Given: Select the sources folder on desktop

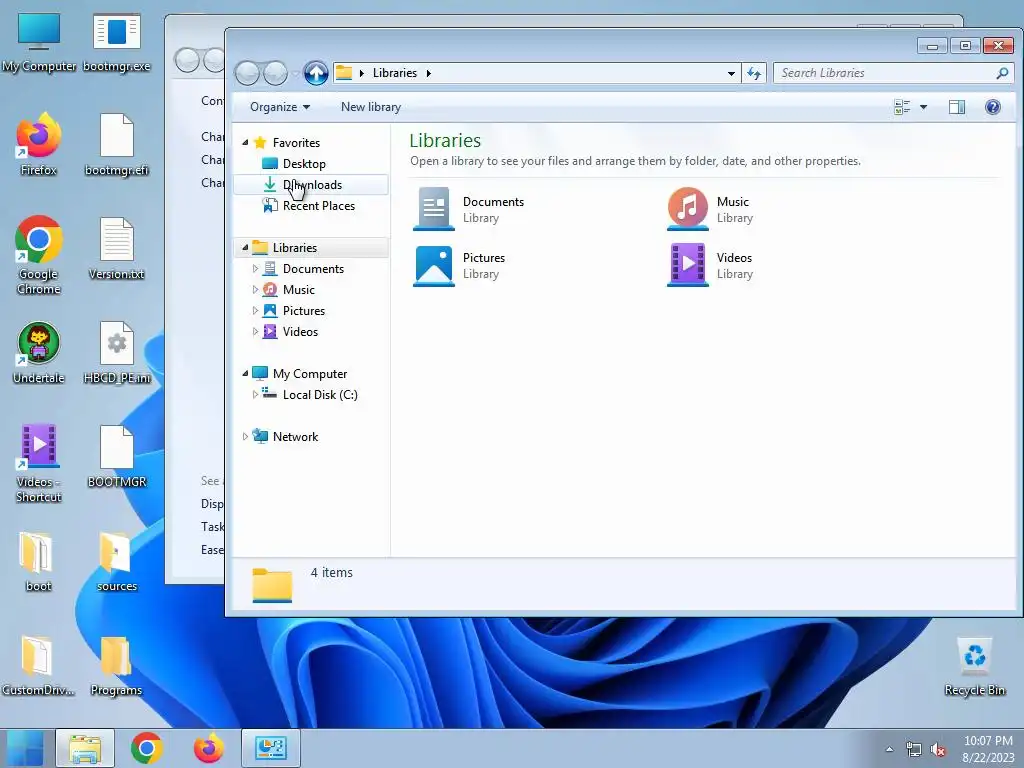Looking at the screenshot, I should 116,562.
